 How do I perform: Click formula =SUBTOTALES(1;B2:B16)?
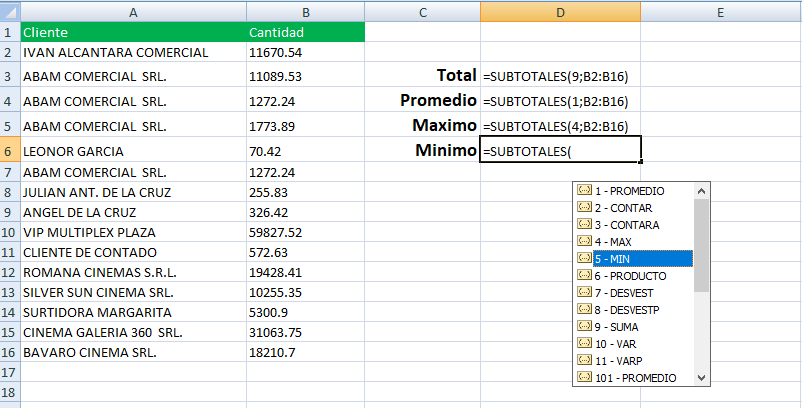[555, 101]
